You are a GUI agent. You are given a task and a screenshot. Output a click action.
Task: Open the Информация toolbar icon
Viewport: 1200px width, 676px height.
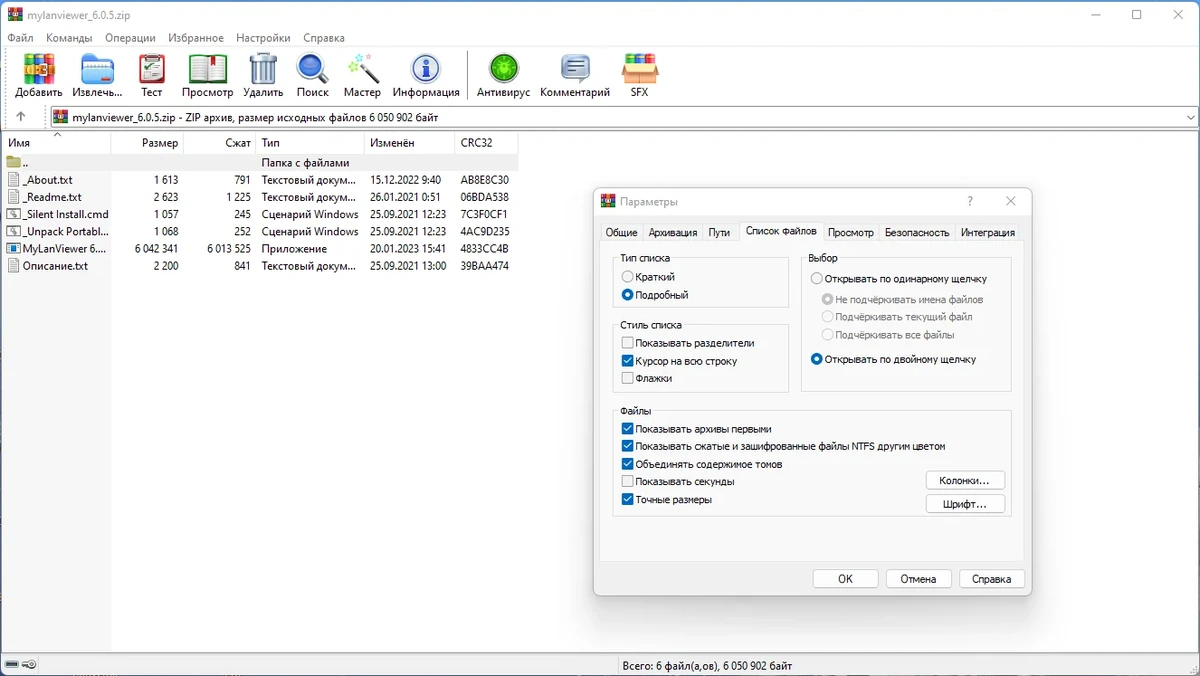tap(426, 69)
